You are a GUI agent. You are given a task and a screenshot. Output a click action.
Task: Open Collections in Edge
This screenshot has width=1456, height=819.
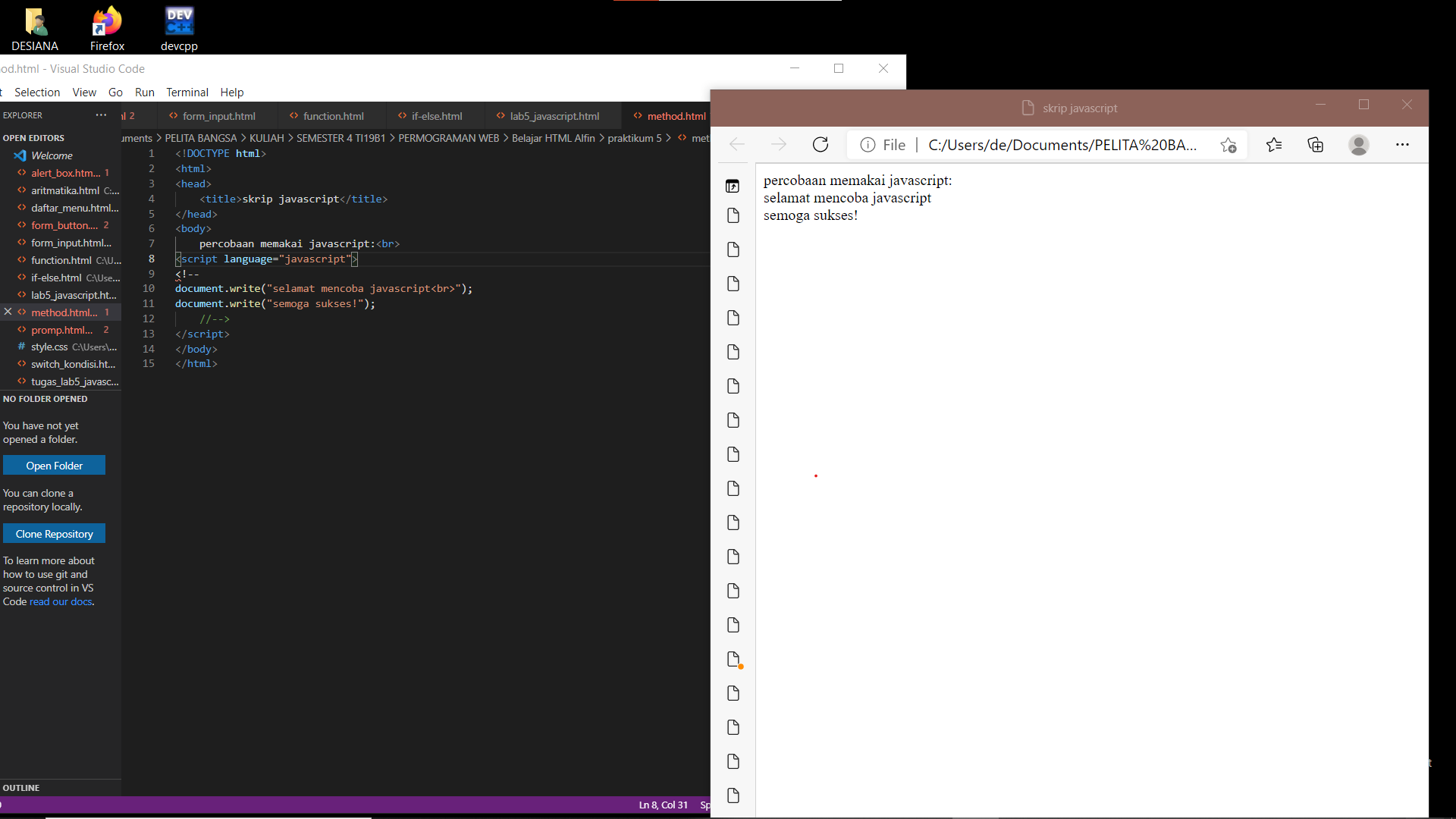pyautogui.click(x=1316, y=144)
